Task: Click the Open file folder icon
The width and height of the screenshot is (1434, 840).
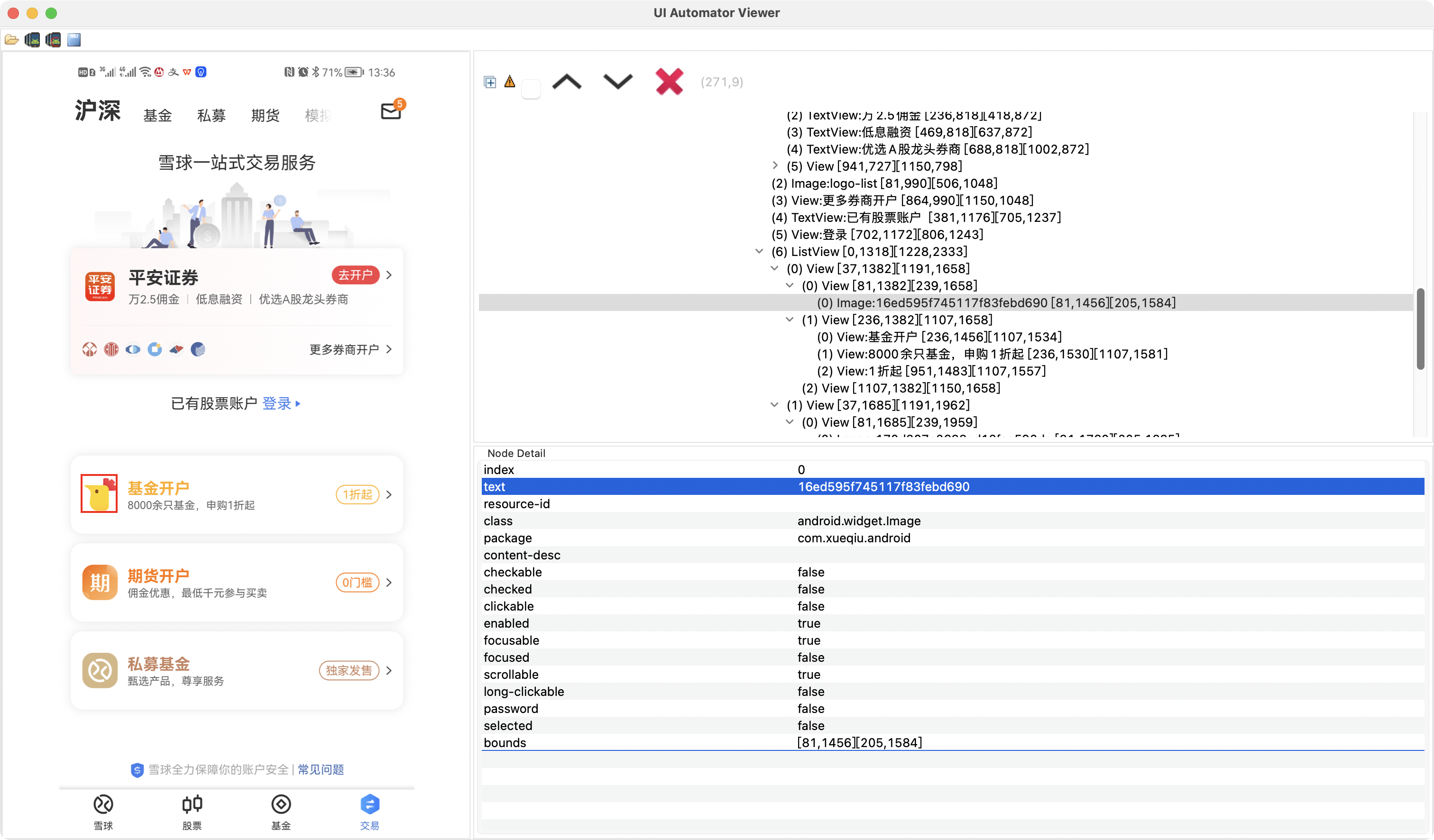Action: (x=11, y=40)
